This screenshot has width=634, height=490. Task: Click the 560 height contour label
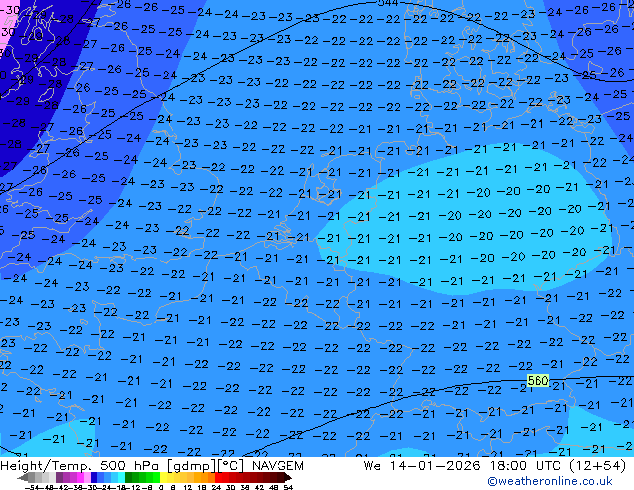click(x=538, y=380)
